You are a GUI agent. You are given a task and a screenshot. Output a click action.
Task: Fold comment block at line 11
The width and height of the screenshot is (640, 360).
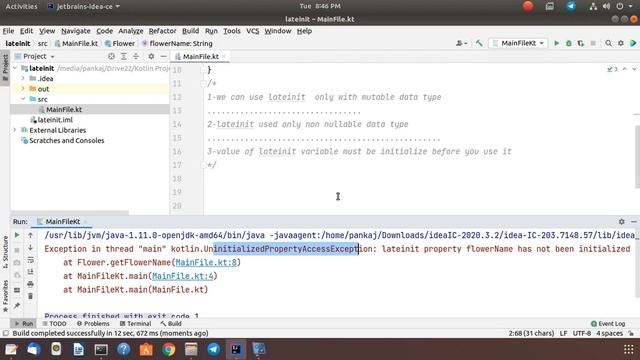(x=203, y=84)
